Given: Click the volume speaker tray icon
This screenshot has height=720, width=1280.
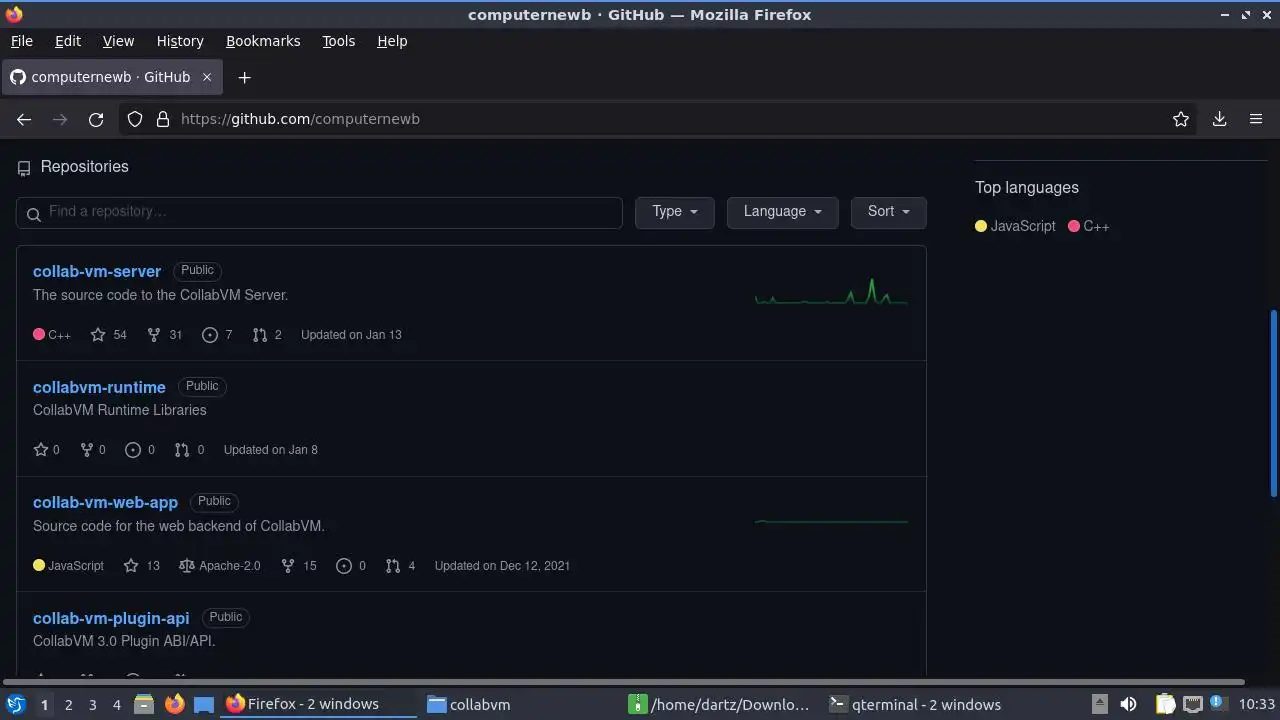Looking at the screenshot, I should point(1128,704).
